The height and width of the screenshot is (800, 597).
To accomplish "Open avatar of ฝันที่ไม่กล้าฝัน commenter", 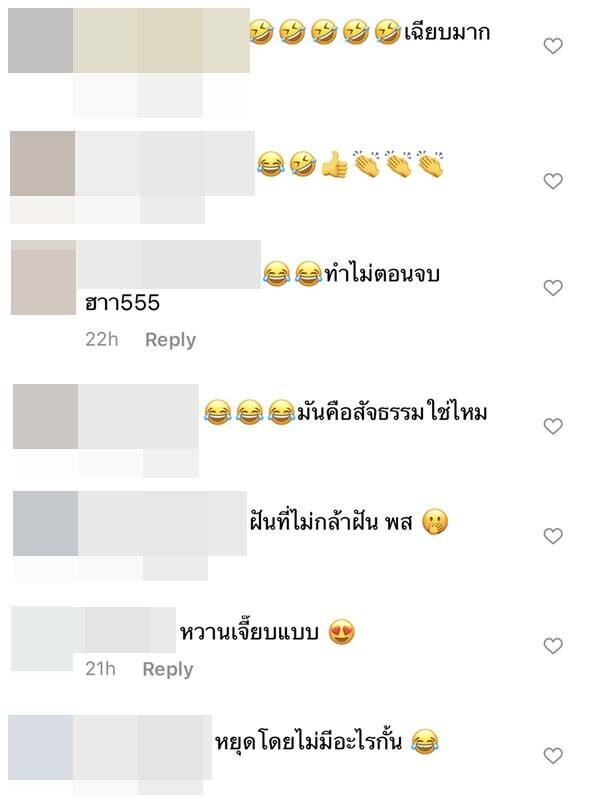I will tap(45, 523).
